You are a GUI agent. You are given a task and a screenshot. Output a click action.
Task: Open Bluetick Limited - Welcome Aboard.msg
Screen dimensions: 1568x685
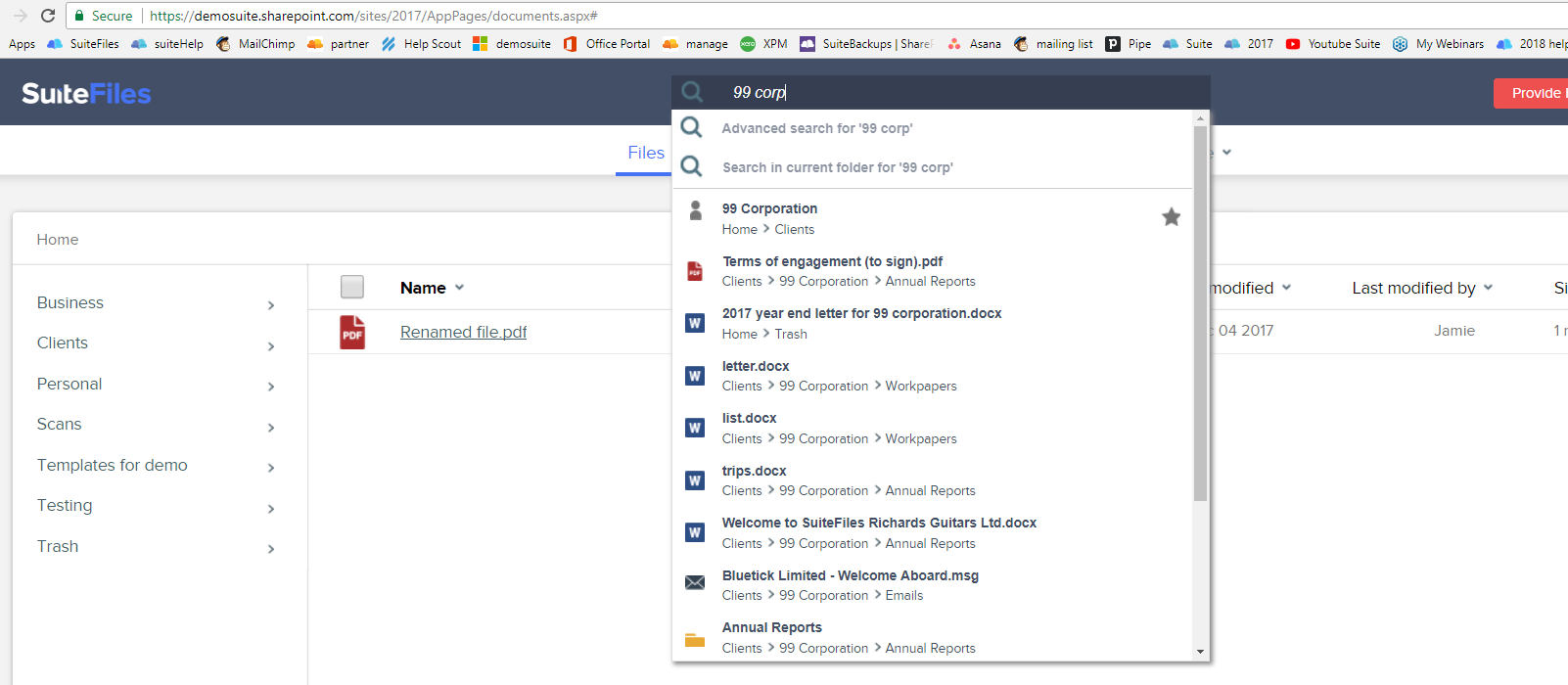coord(851,575)
